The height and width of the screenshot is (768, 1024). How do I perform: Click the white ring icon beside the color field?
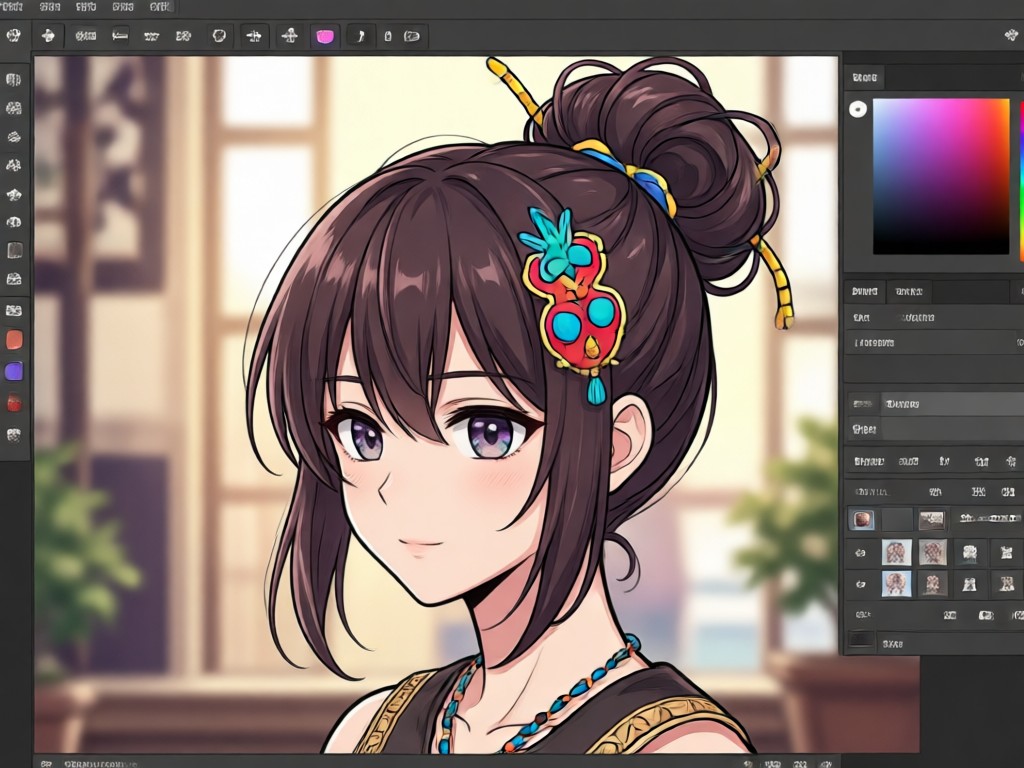pos(858,109)
